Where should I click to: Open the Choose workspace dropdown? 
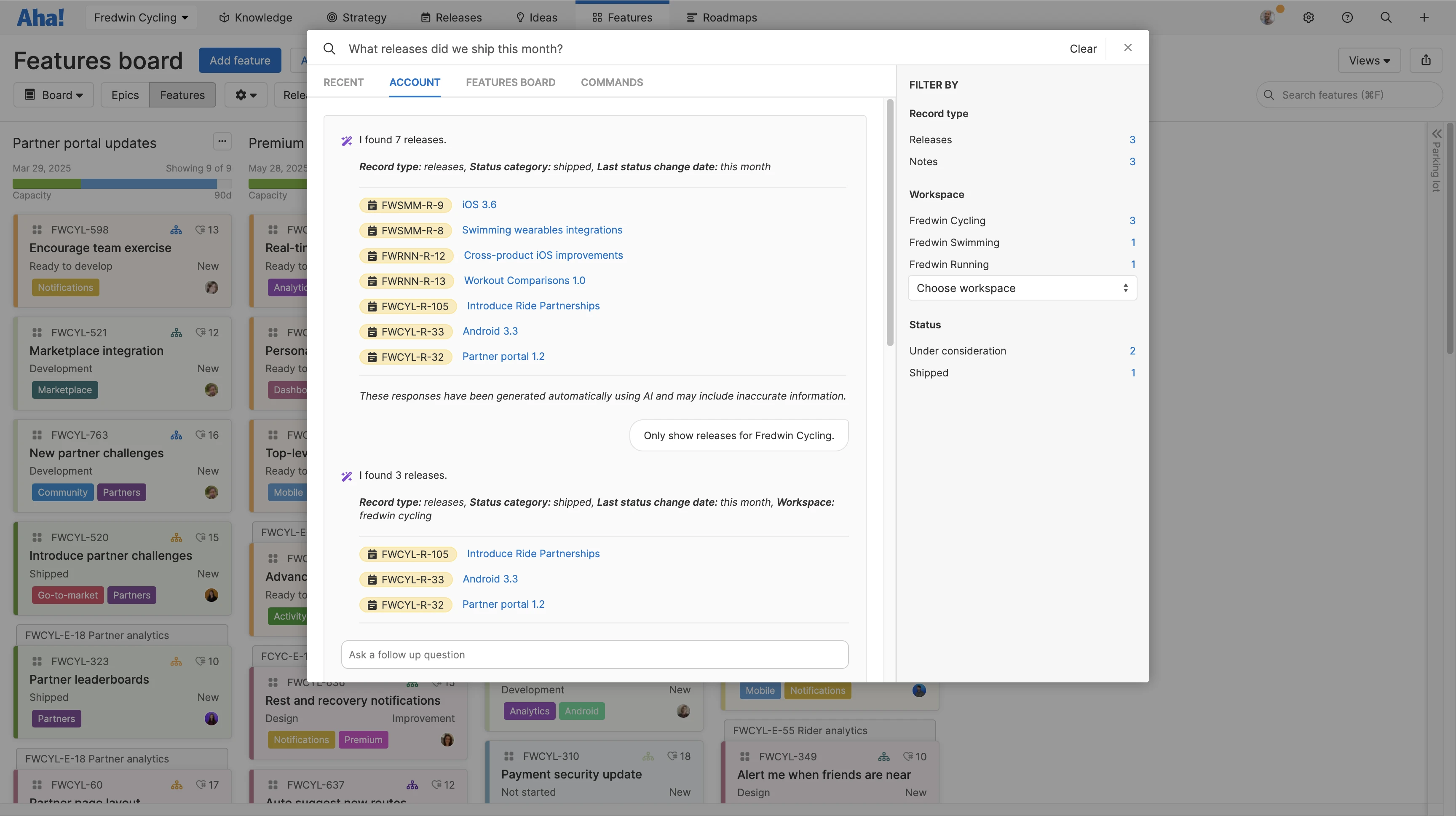[x=1021, y=288]
